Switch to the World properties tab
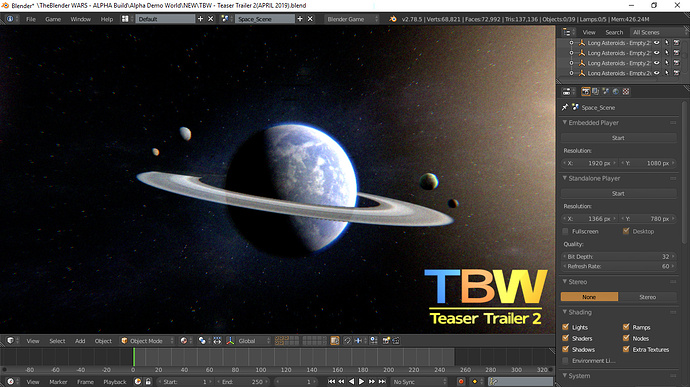 pos(616,92)
